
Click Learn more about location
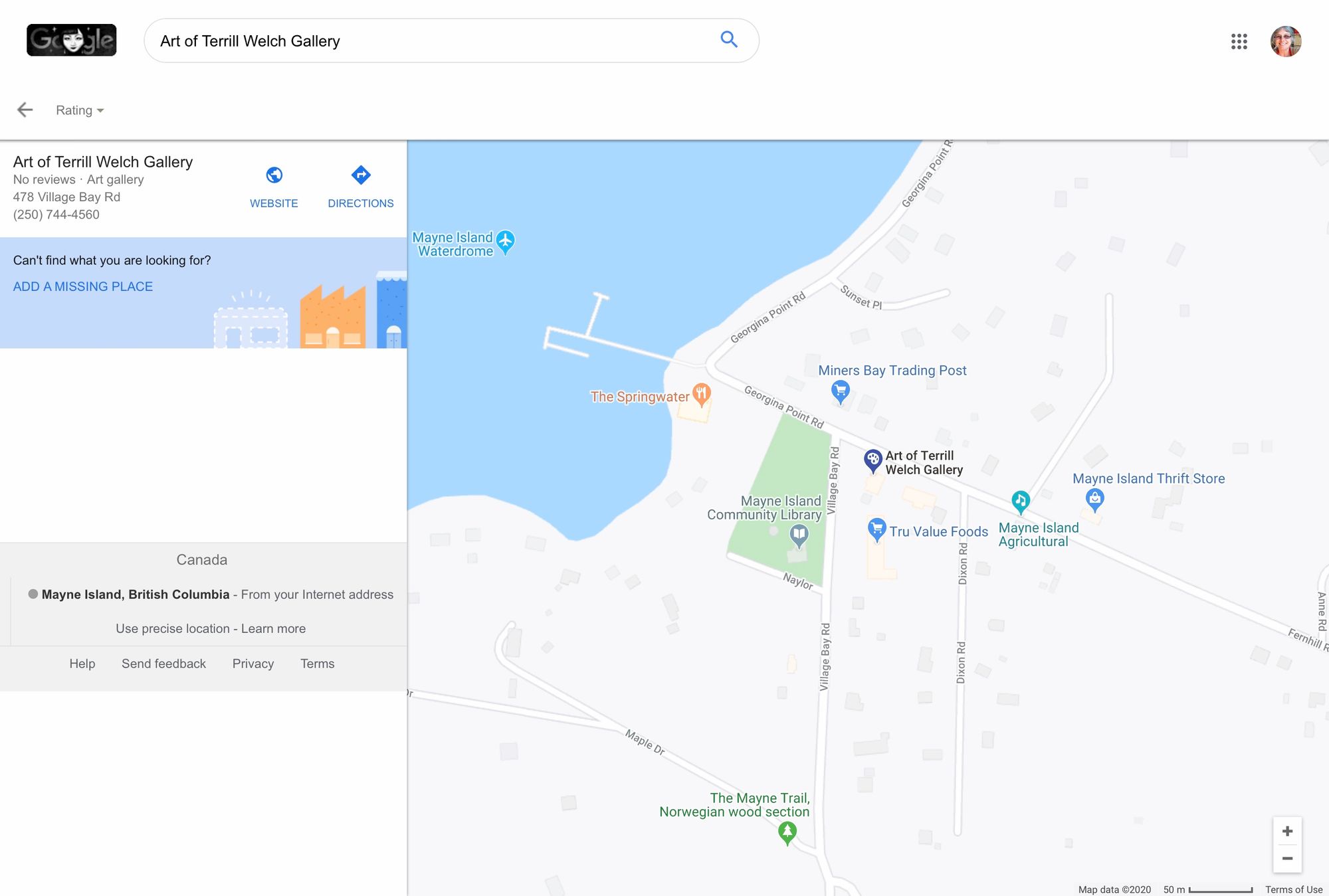273,628
